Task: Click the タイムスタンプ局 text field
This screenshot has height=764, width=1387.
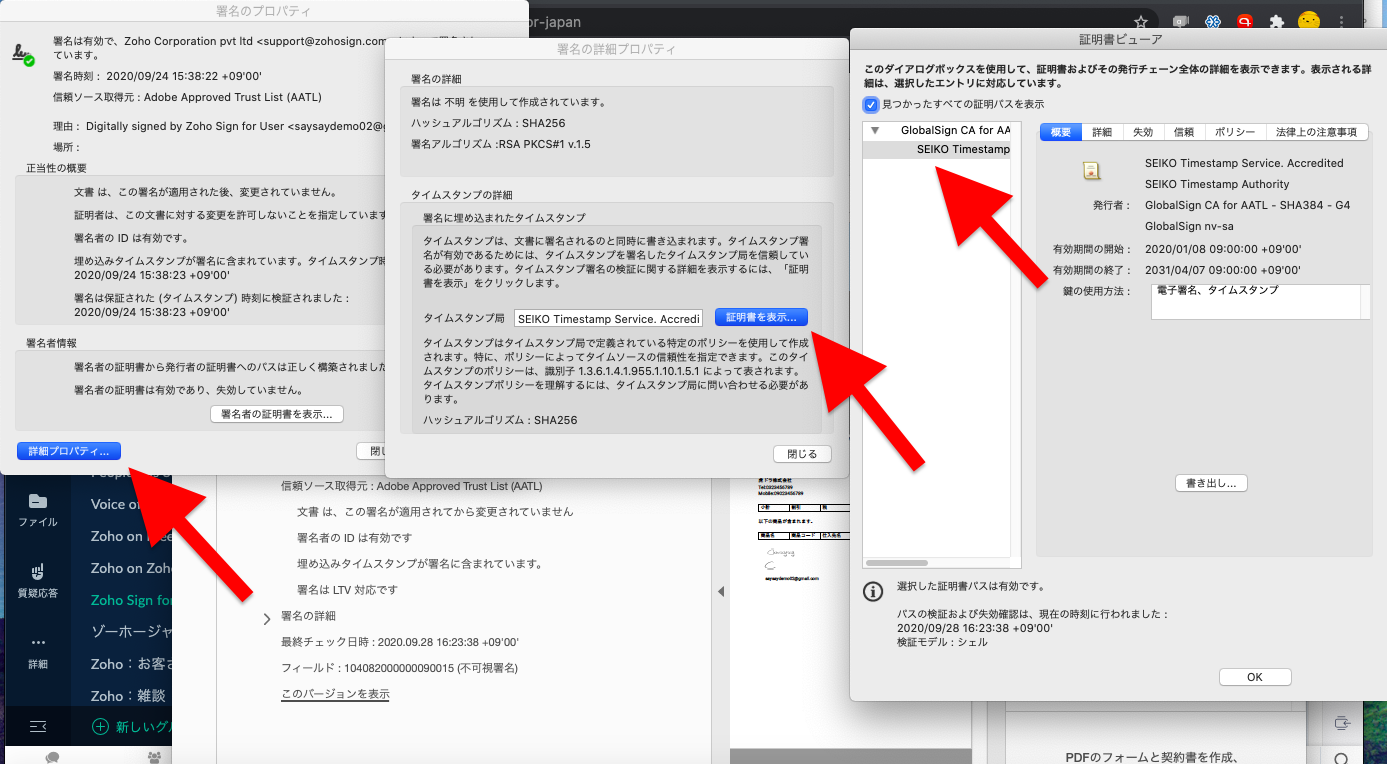Action: pos(609,318)
